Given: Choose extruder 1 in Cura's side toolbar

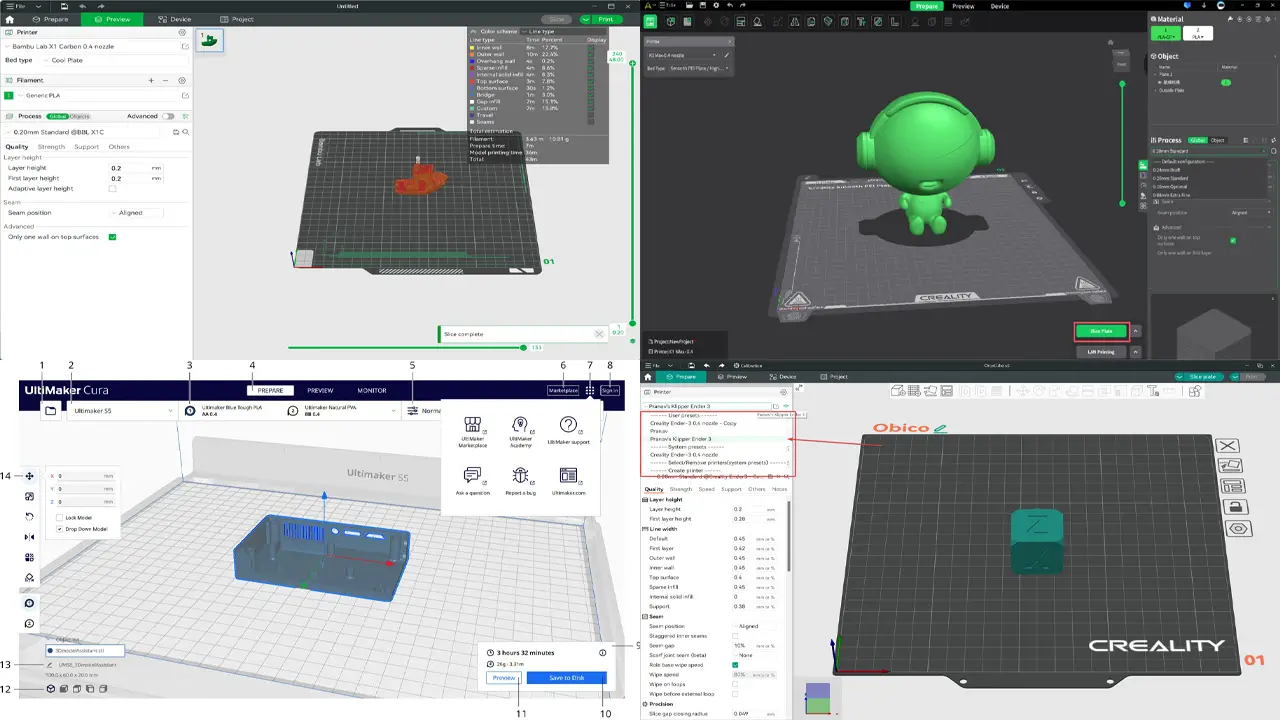Looking at the screenshot, I should tap(29, 603).
